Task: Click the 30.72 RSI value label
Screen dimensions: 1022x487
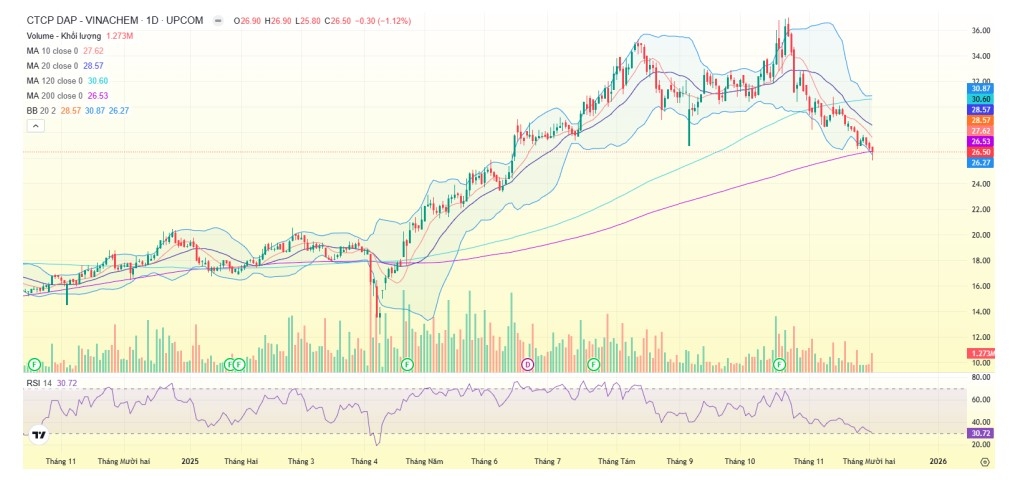Action: pos(979,433)
